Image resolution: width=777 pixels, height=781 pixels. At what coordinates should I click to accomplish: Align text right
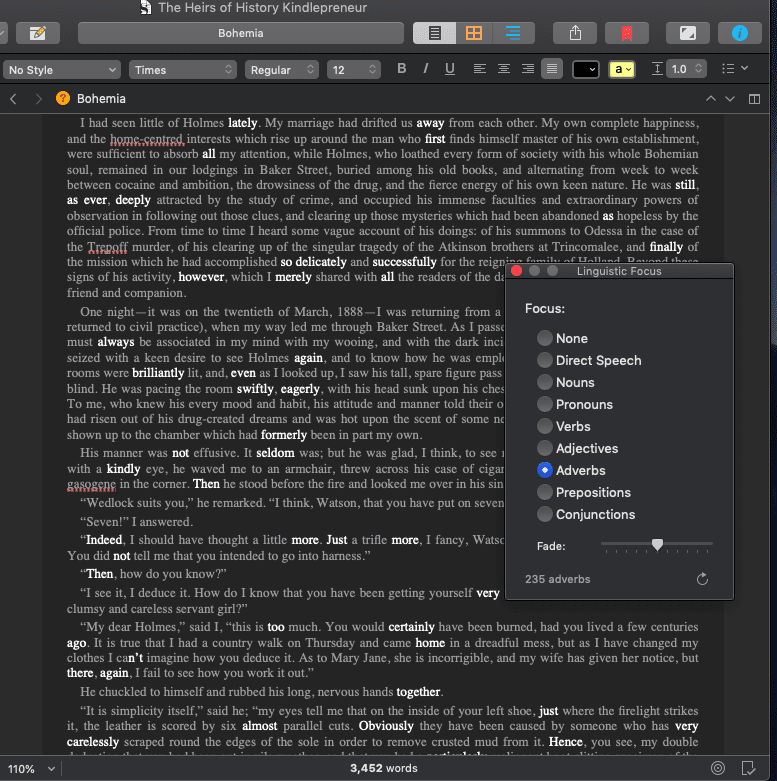tap(527, 69)
